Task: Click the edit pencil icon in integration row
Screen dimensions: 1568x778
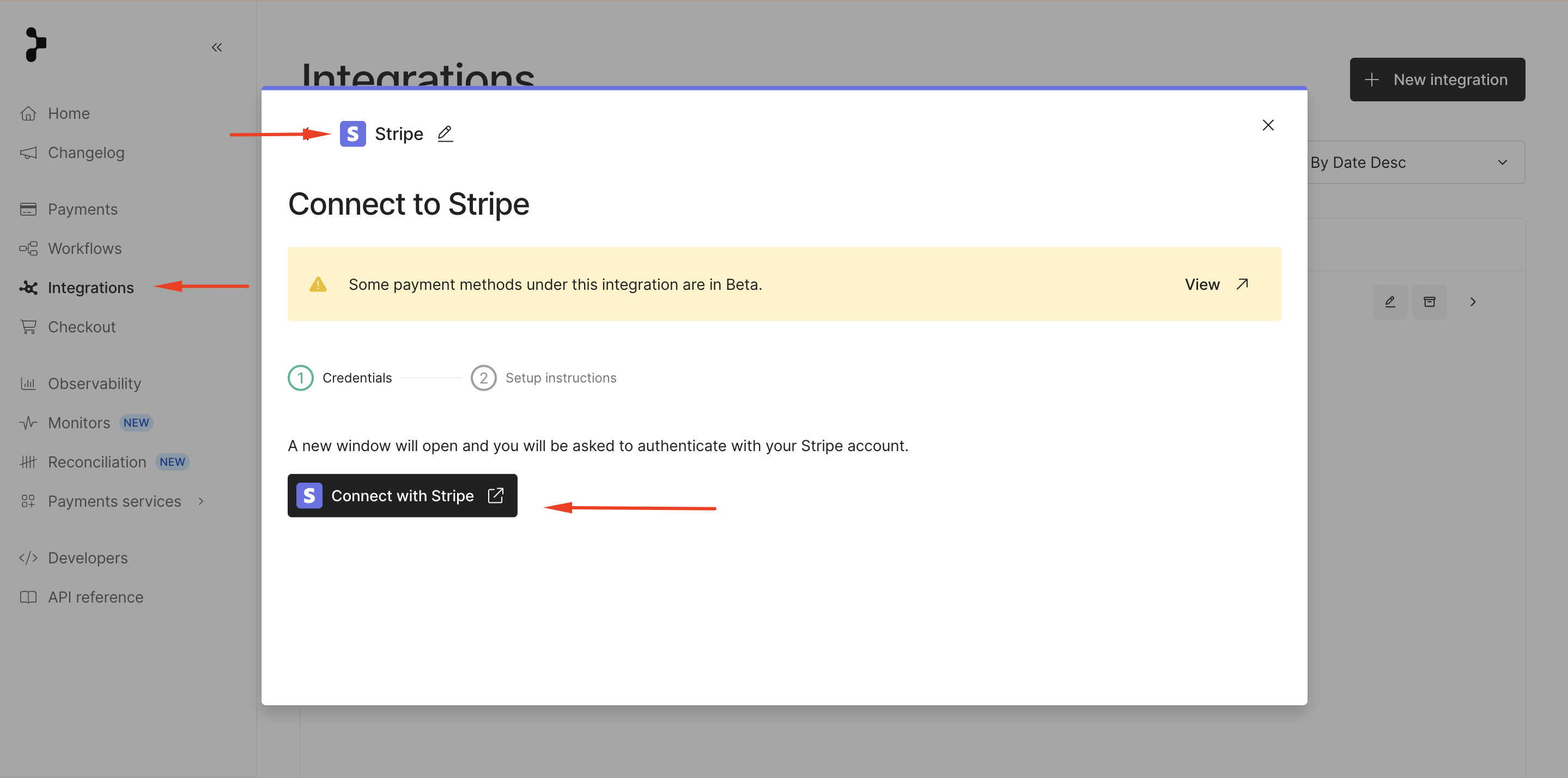Action: tap(1390, 302)
